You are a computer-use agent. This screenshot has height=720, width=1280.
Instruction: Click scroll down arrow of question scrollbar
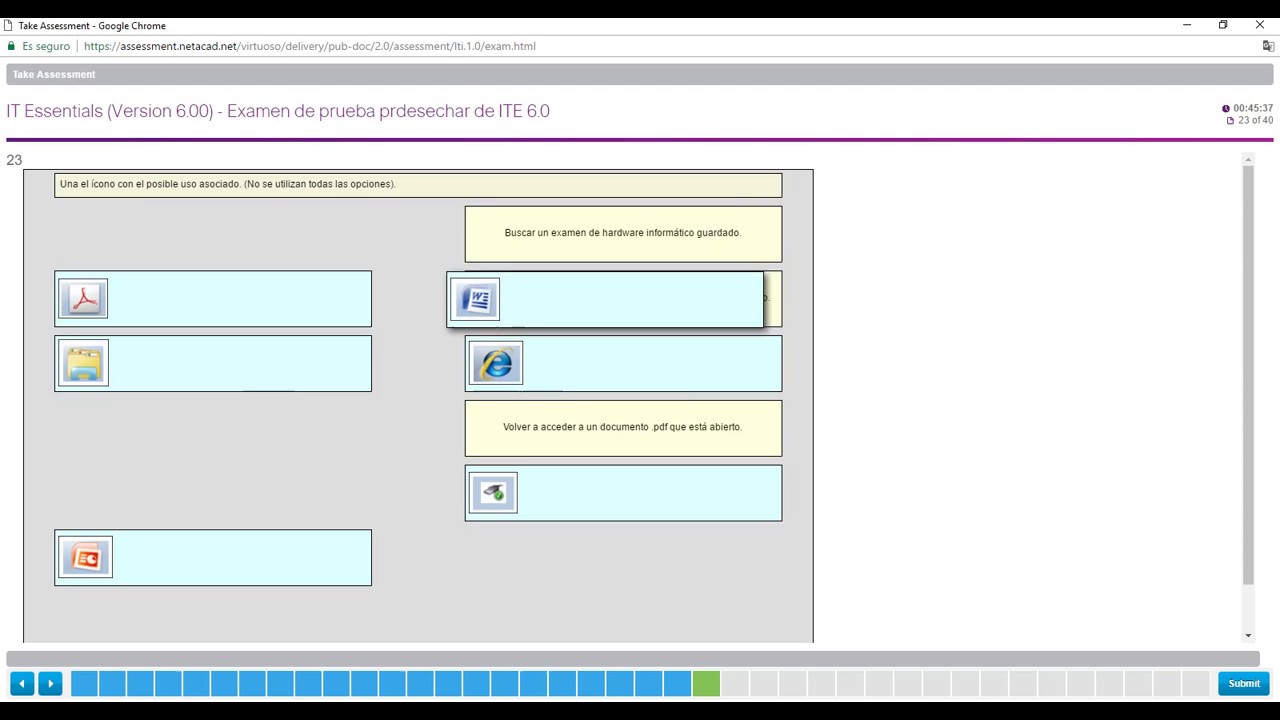tap(1248, 635)
